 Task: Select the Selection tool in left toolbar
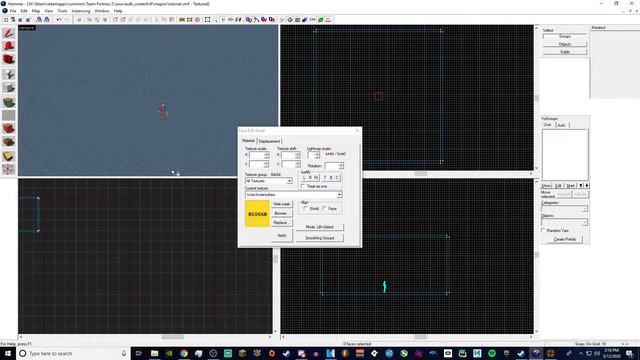pos(9,33)
